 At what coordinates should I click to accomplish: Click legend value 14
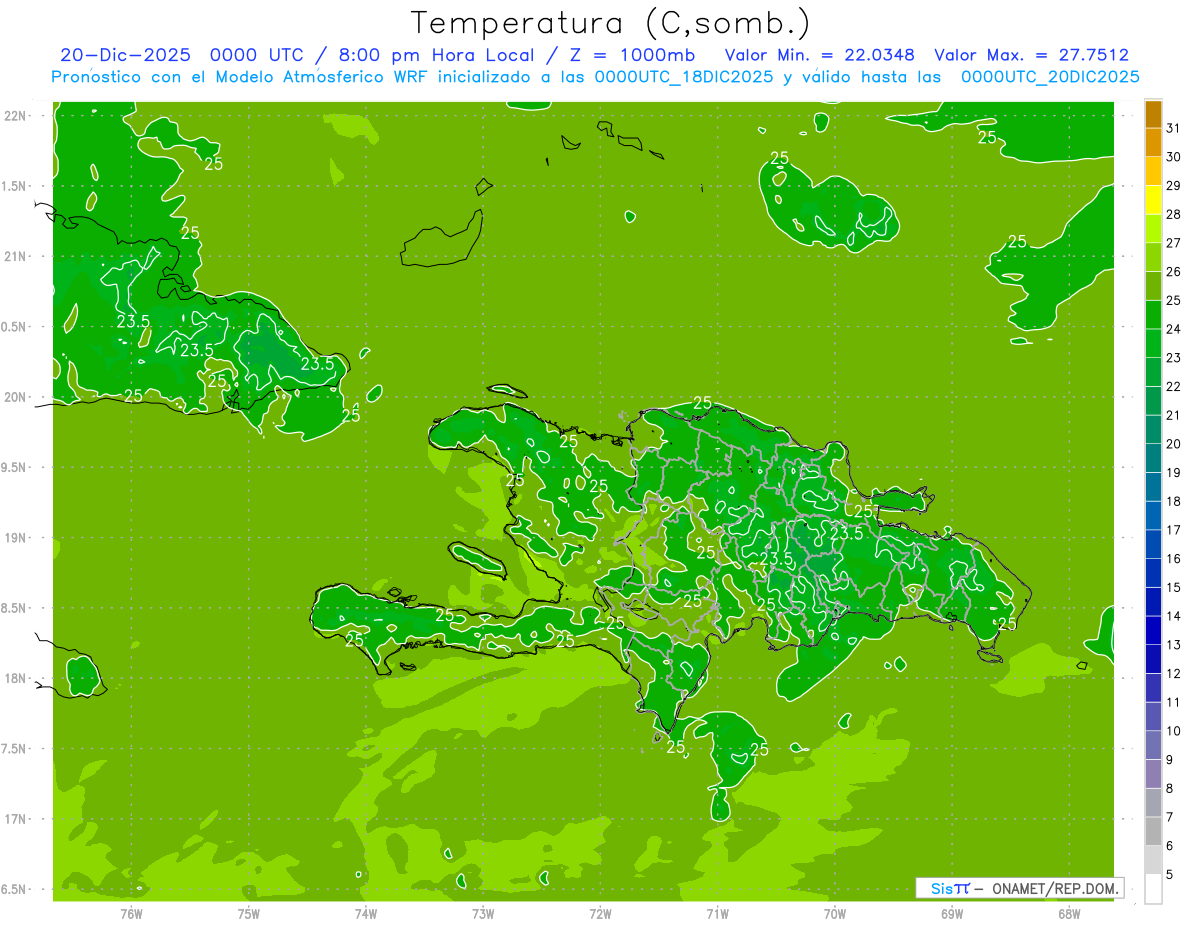click(1173, 616)
